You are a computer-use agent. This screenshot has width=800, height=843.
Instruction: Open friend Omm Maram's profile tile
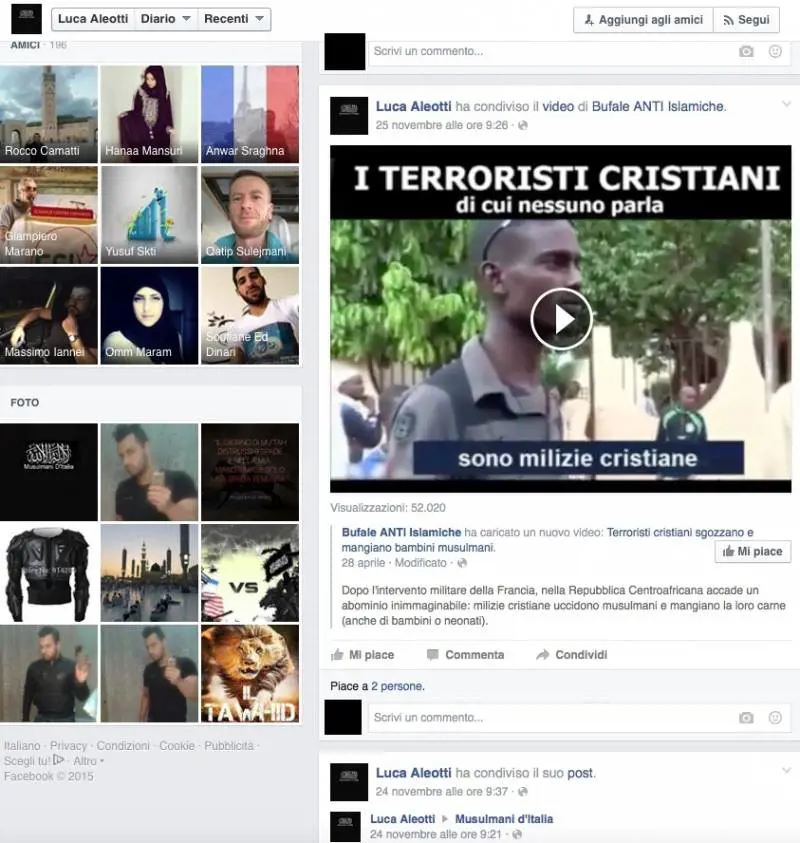[149, 316]
